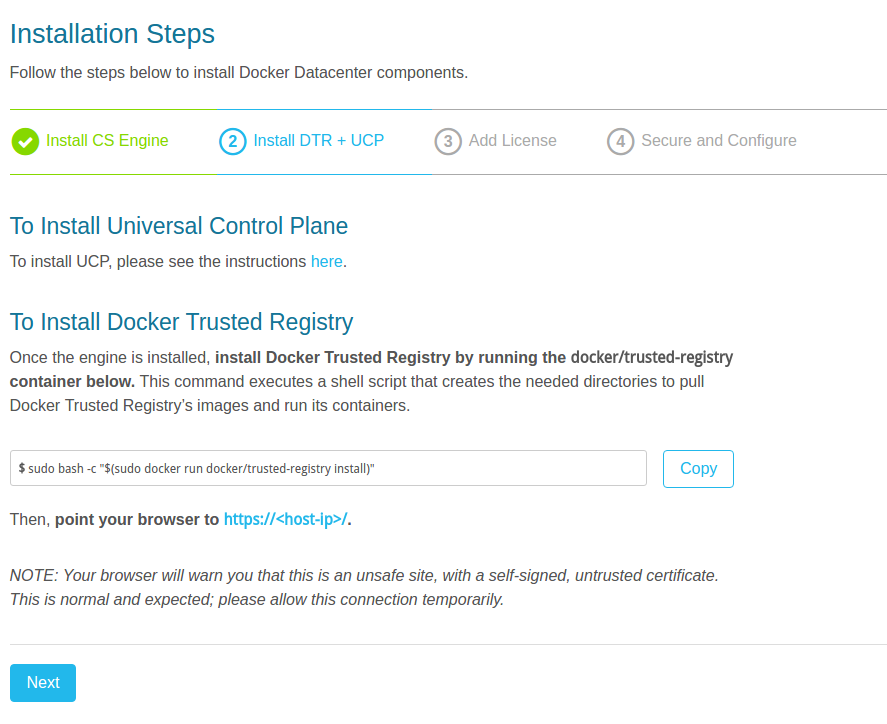Select the step 2 circle icon
Screen dimensions: 887x724
click(232, 141)
